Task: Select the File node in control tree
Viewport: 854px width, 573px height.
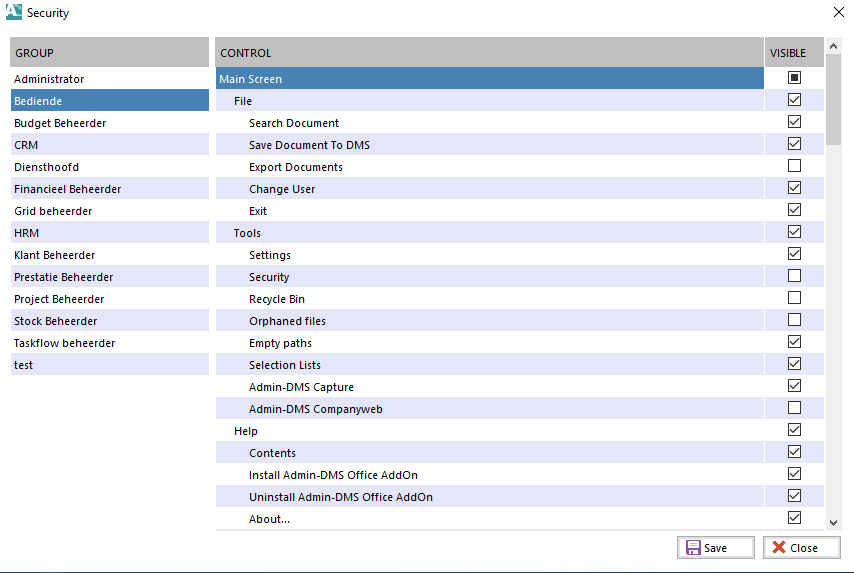Action: coord(243,101)
